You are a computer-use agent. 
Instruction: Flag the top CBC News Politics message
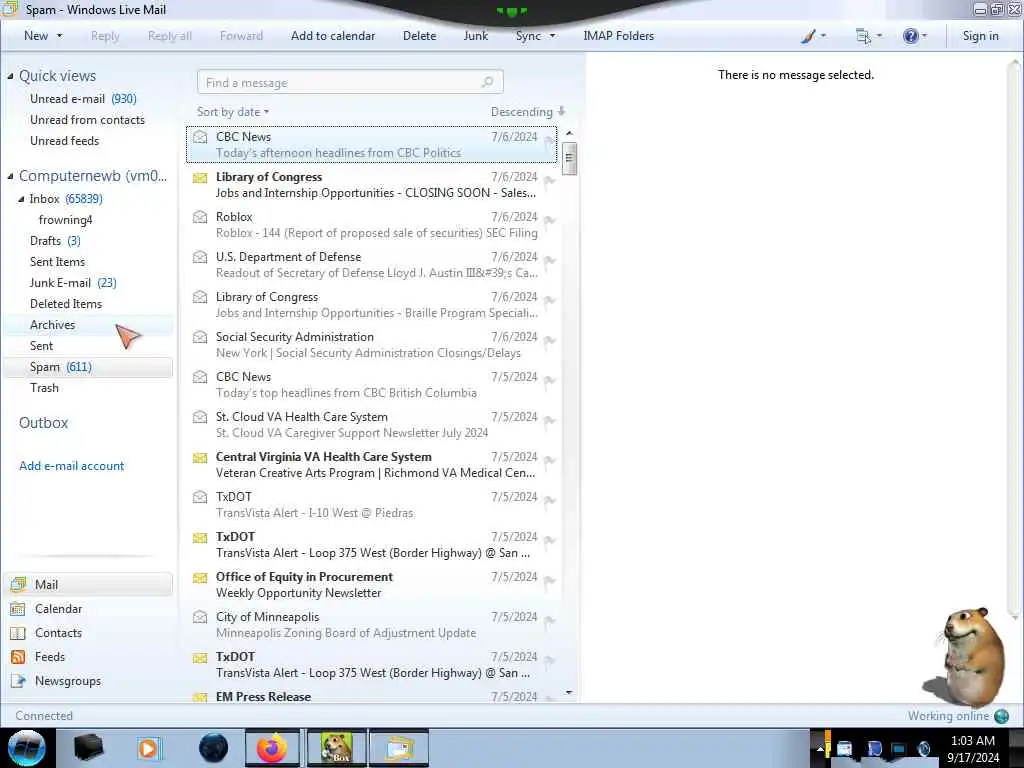(x=549, y=140)
